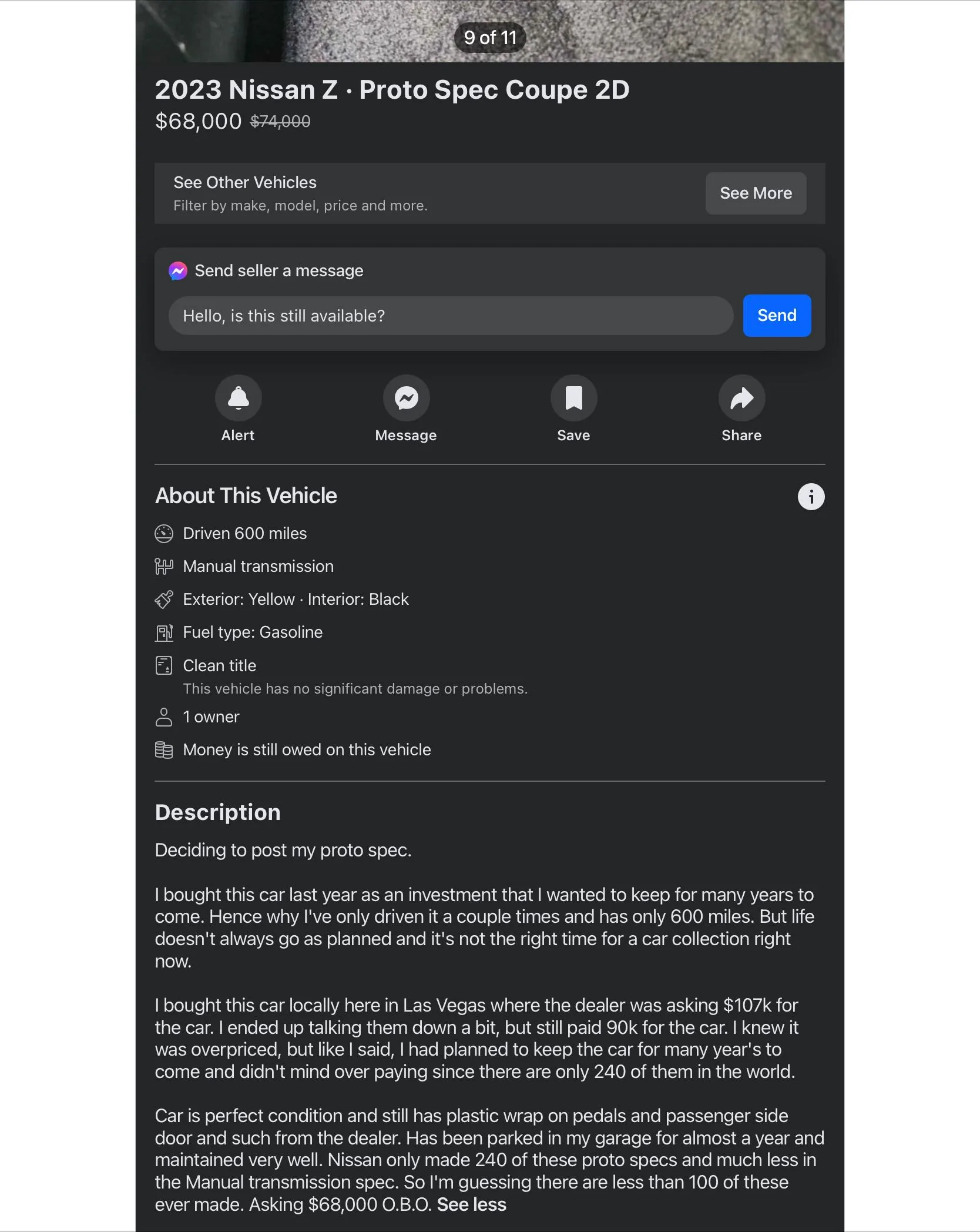The height and width of the screenshot is (1232, 980).
Task: Click the Money is still owed item
Action: click(307, 750)
